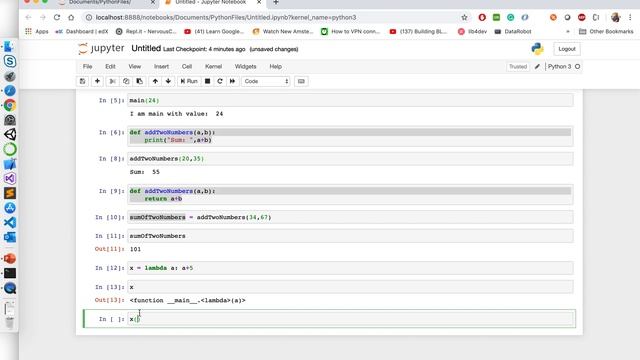Open the Edit menu
The width and height of the screenshot is (640, 360).
click(x=110, y=67)
